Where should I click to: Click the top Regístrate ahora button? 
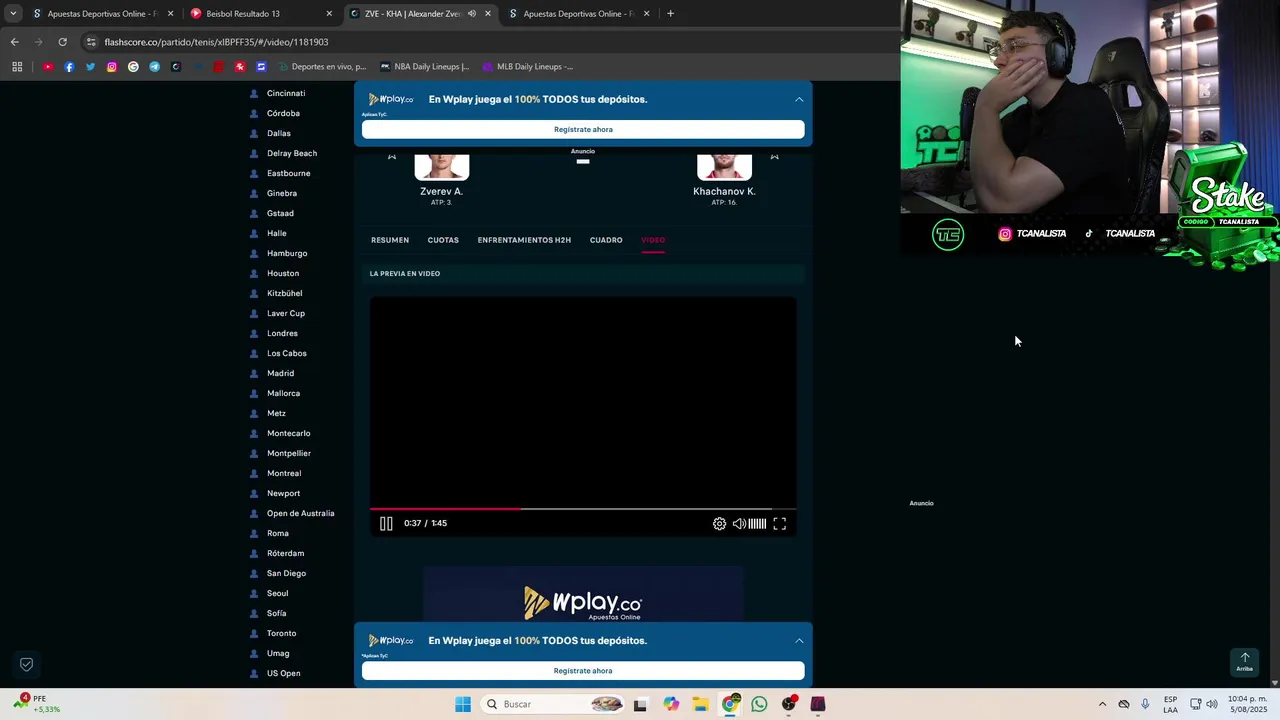coord(583,129)
